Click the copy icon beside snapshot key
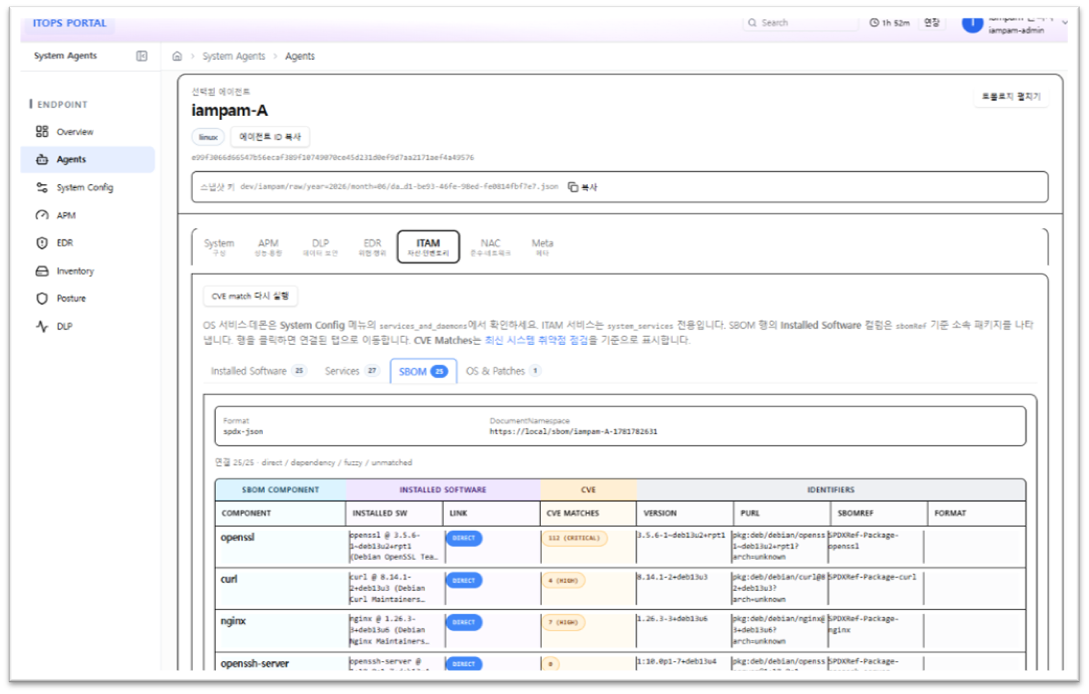Viewport: 1089px width, 694px height. point(573,187)
